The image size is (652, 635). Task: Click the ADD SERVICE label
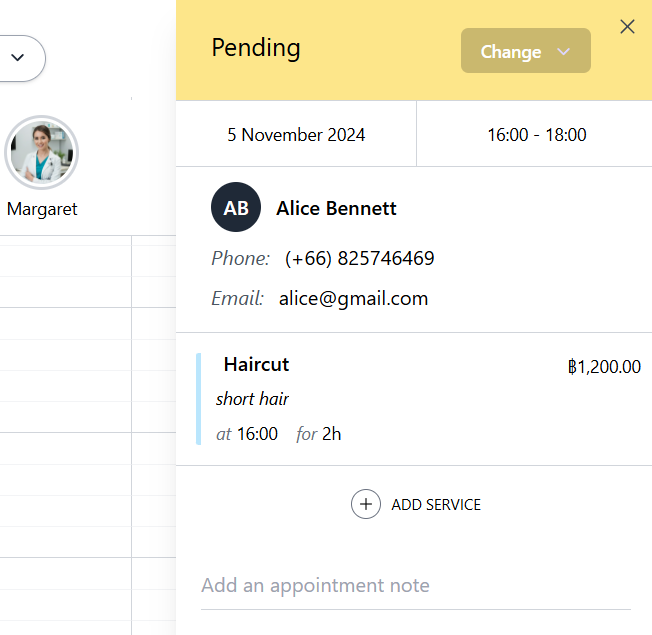435,505
